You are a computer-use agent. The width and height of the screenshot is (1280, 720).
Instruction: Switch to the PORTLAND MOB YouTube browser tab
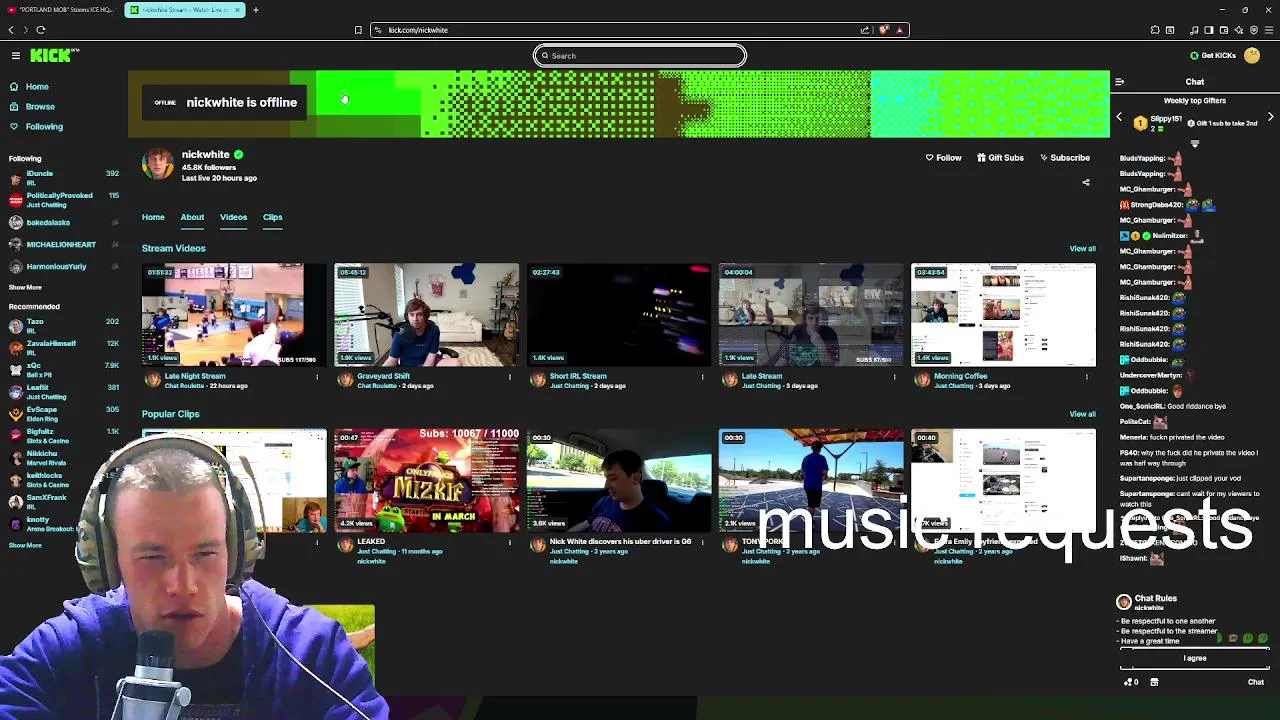[60, 10]
